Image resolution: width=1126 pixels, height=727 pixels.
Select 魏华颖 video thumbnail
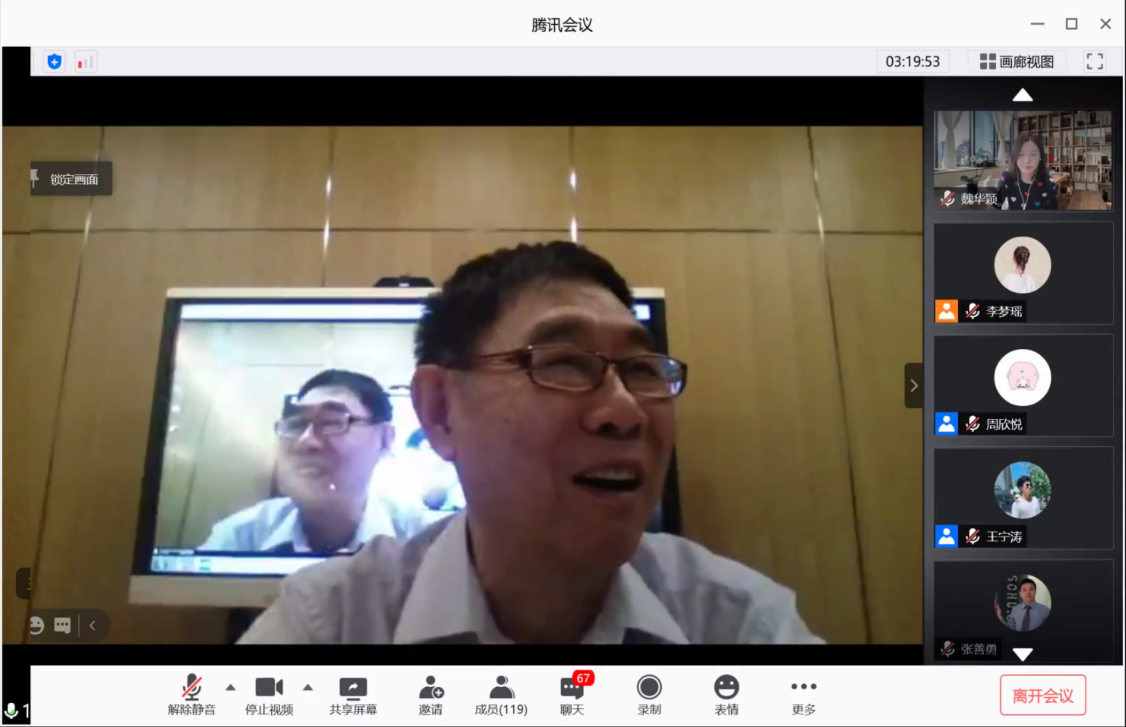(1023, 160)
